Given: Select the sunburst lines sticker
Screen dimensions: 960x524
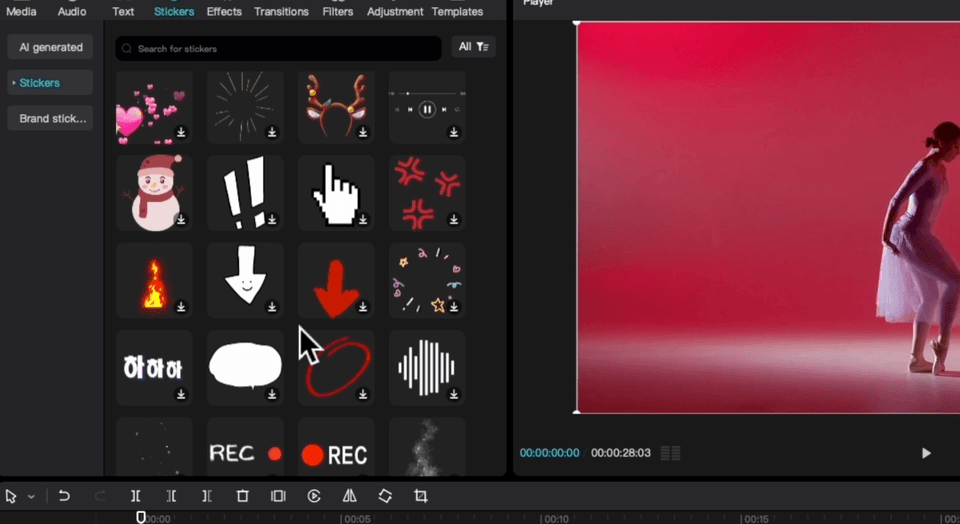Looking at the screenshot, I should (x=245, y=108).
